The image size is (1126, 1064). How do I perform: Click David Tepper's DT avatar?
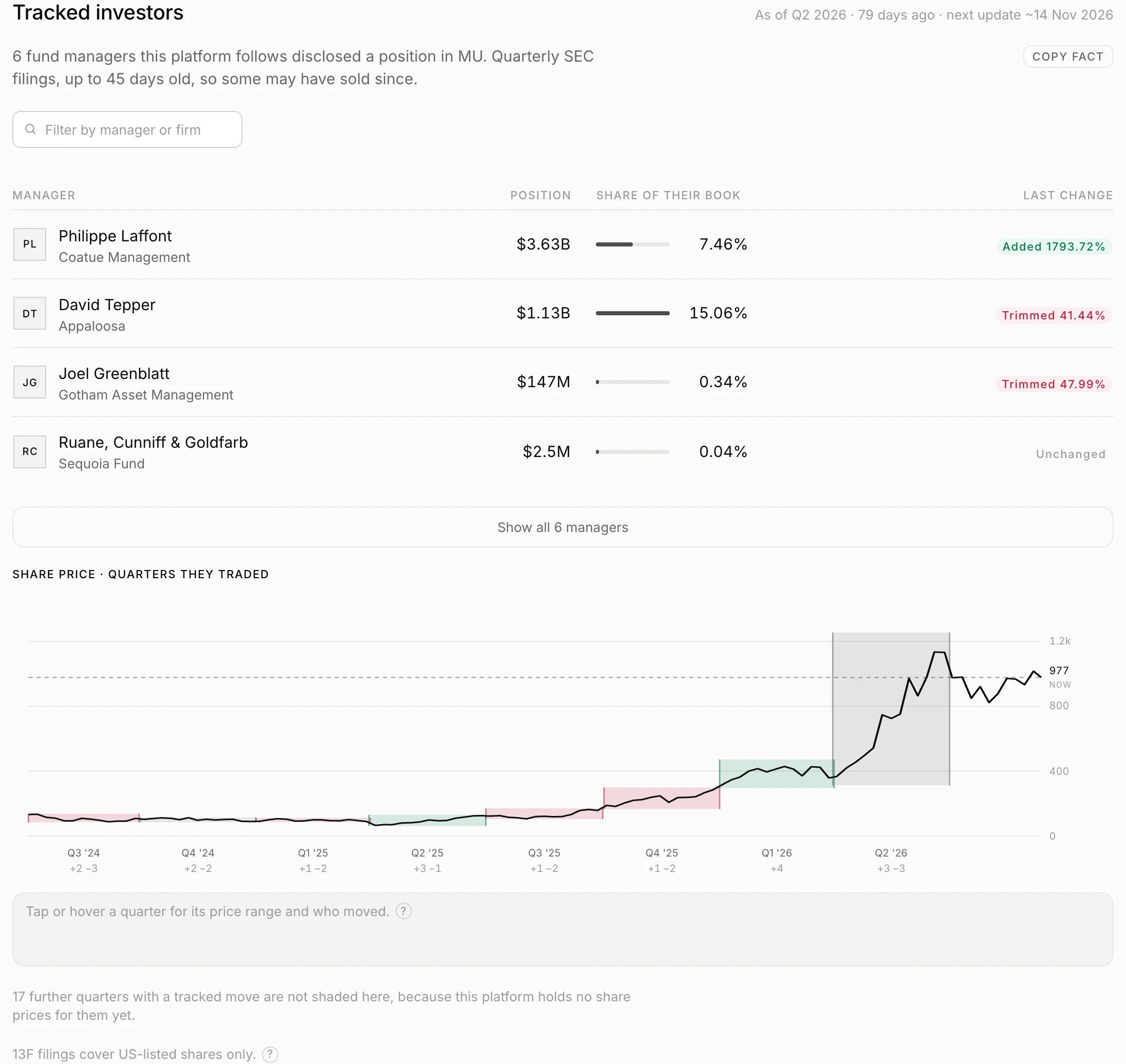click(x=29, y=314)
